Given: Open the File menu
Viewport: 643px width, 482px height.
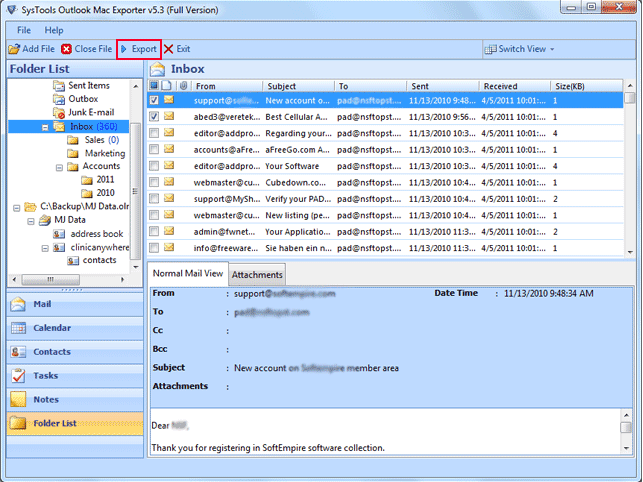Looking at the screenshot, I should pyautogui.click(x=24, y=30).
